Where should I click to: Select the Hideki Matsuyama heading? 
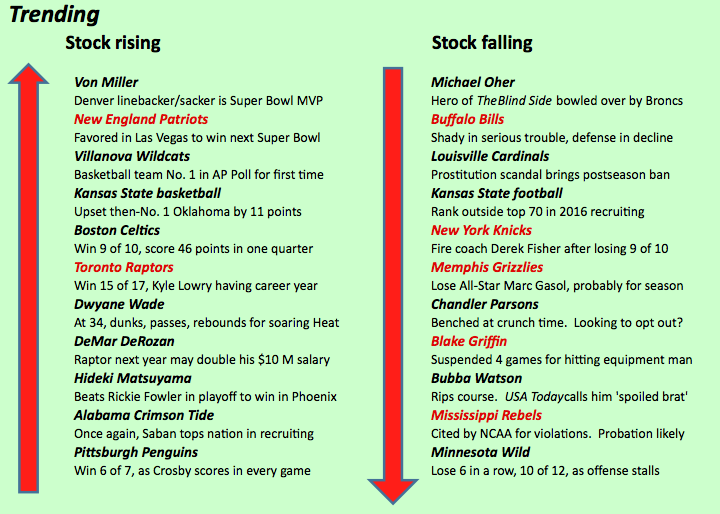pyautogui.click(x=133, y=378)
